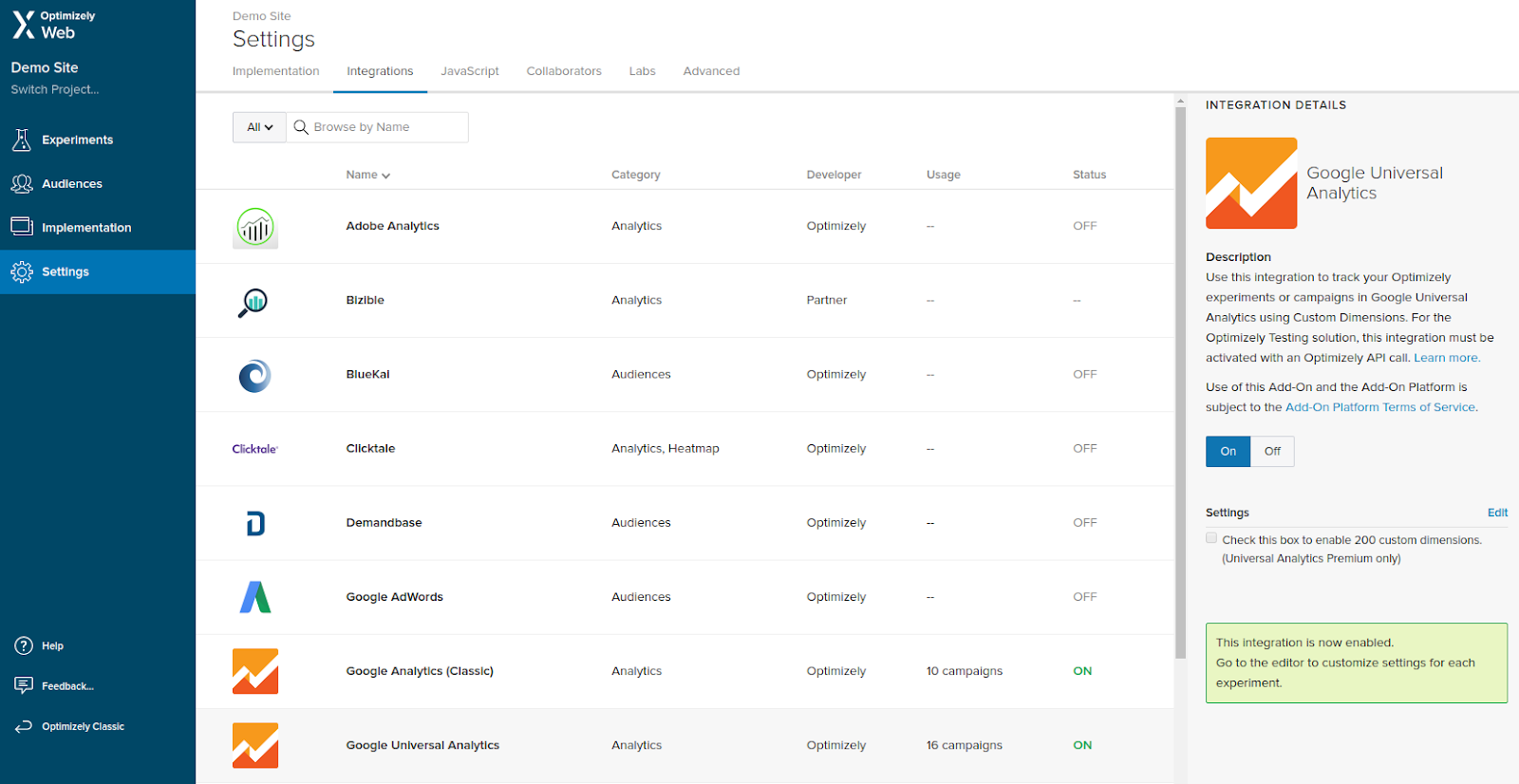Select BlueKai name text
Viewport: 1519px width, 784px height.
click(368, 374)
